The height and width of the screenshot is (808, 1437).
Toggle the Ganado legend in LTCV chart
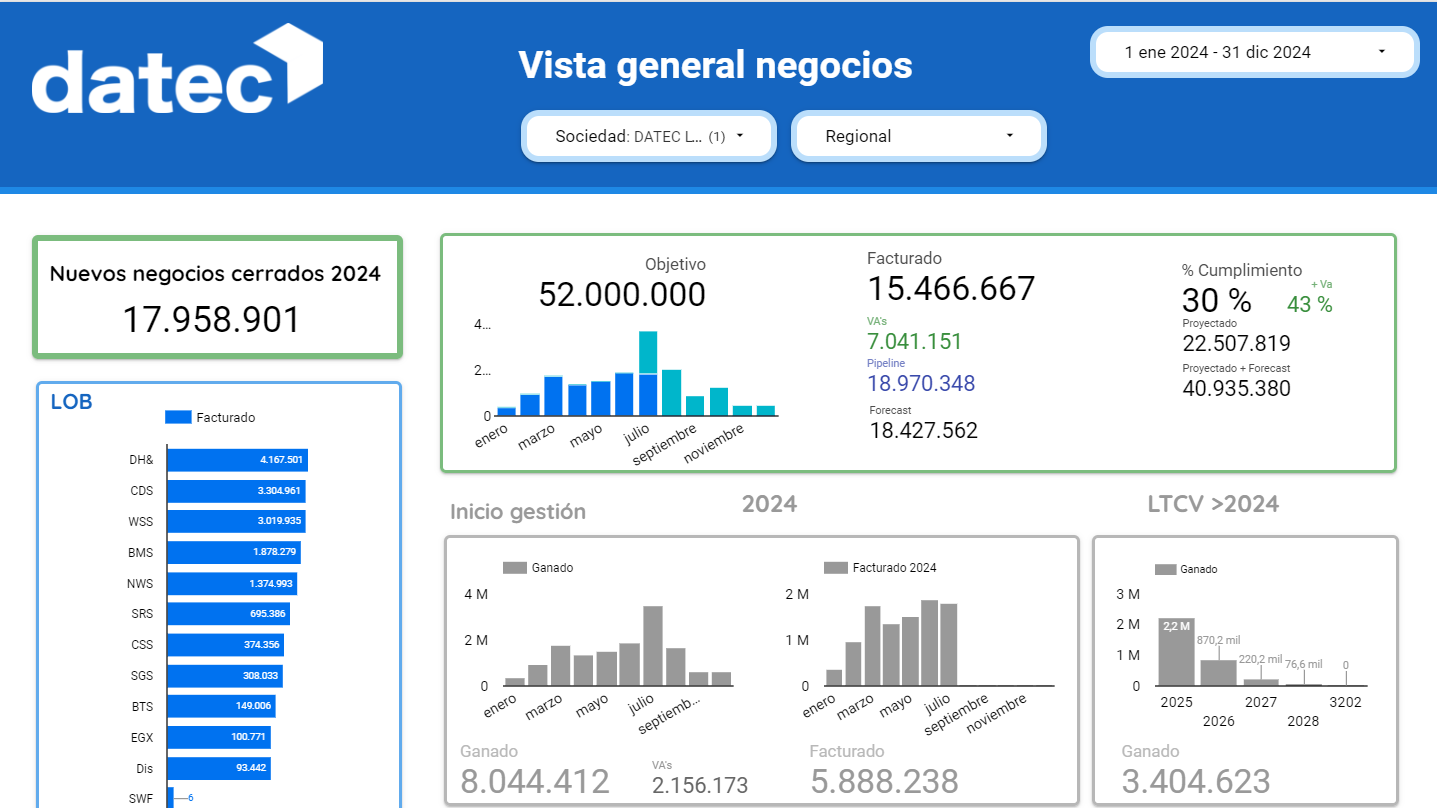[1186, 569]
